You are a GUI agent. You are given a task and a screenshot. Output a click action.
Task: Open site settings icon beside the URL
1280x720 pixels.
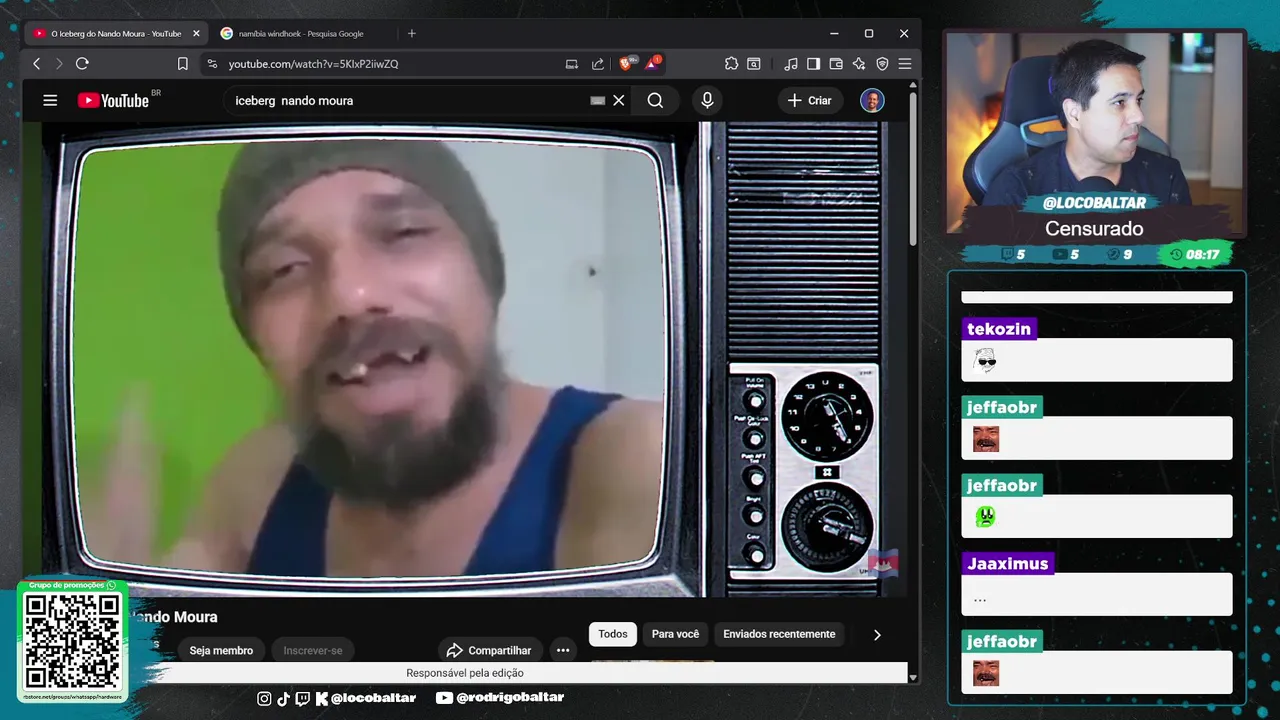[x=211, y=64]
